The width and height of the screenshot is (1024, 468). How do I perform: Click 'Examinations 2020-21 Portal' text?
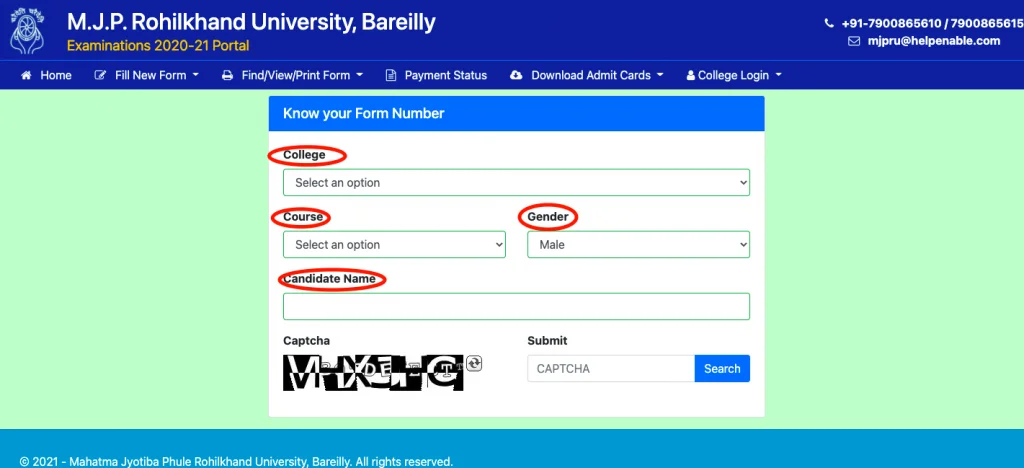coord(158,46)
